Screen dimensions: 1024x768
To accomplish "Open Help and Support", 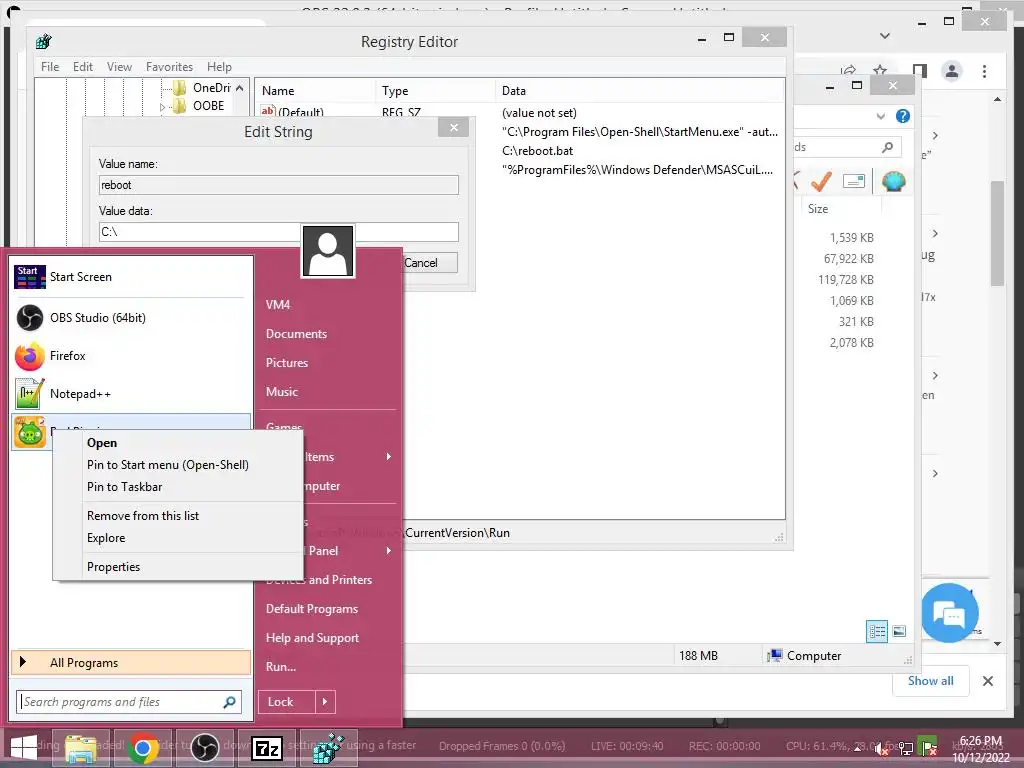I will pyautogui.click(x=312, y=638).
